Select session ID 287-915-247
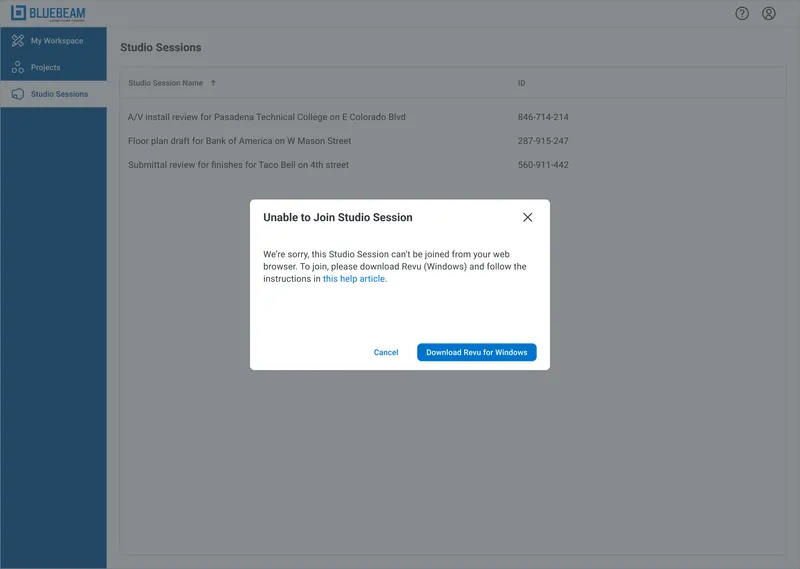Image resolution: width=800 pixels, height=569 pixels. coord(543,141)
